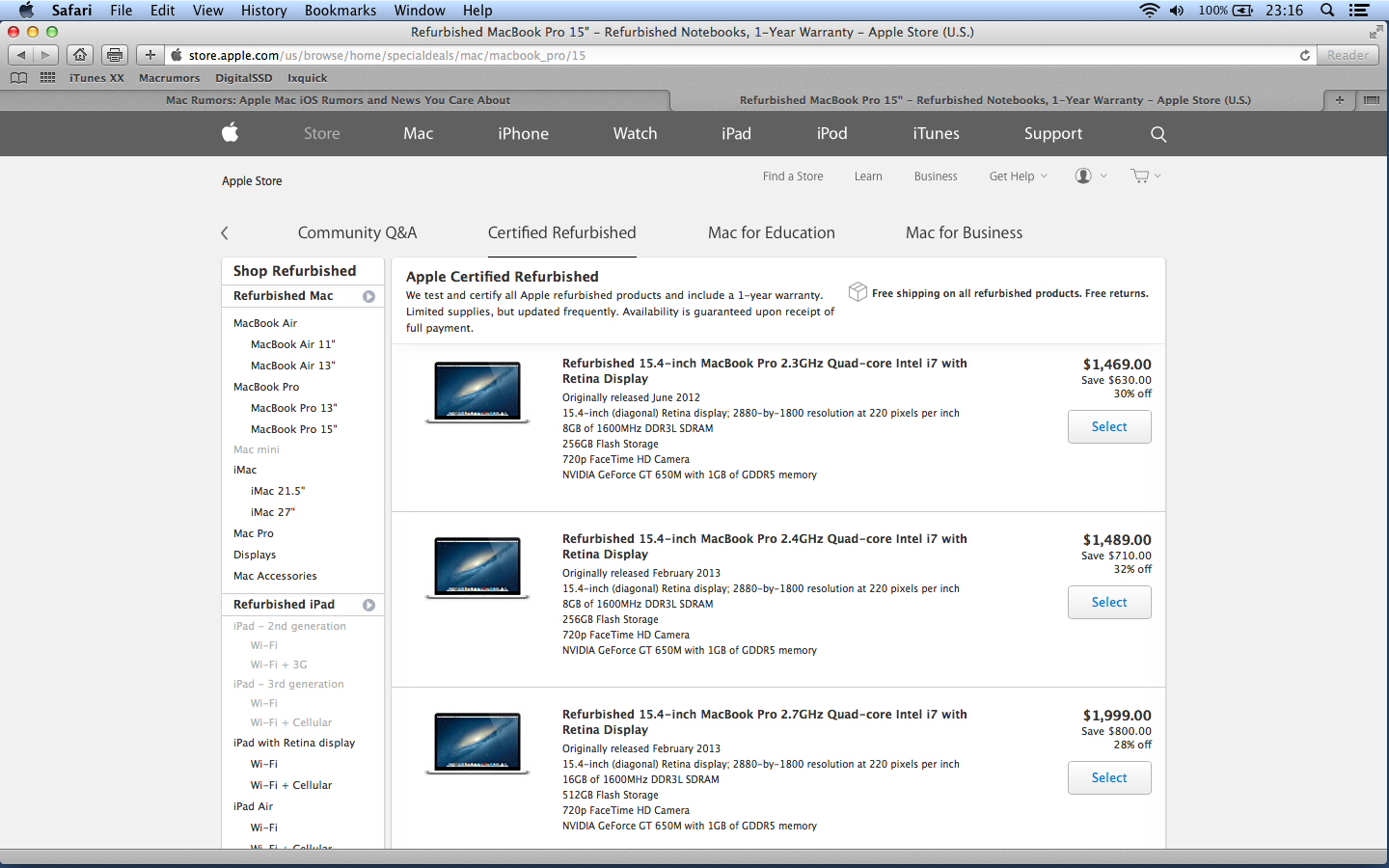
Task: Go back with left chevron beside Community Q&A
Action: [x=225, y=232]
